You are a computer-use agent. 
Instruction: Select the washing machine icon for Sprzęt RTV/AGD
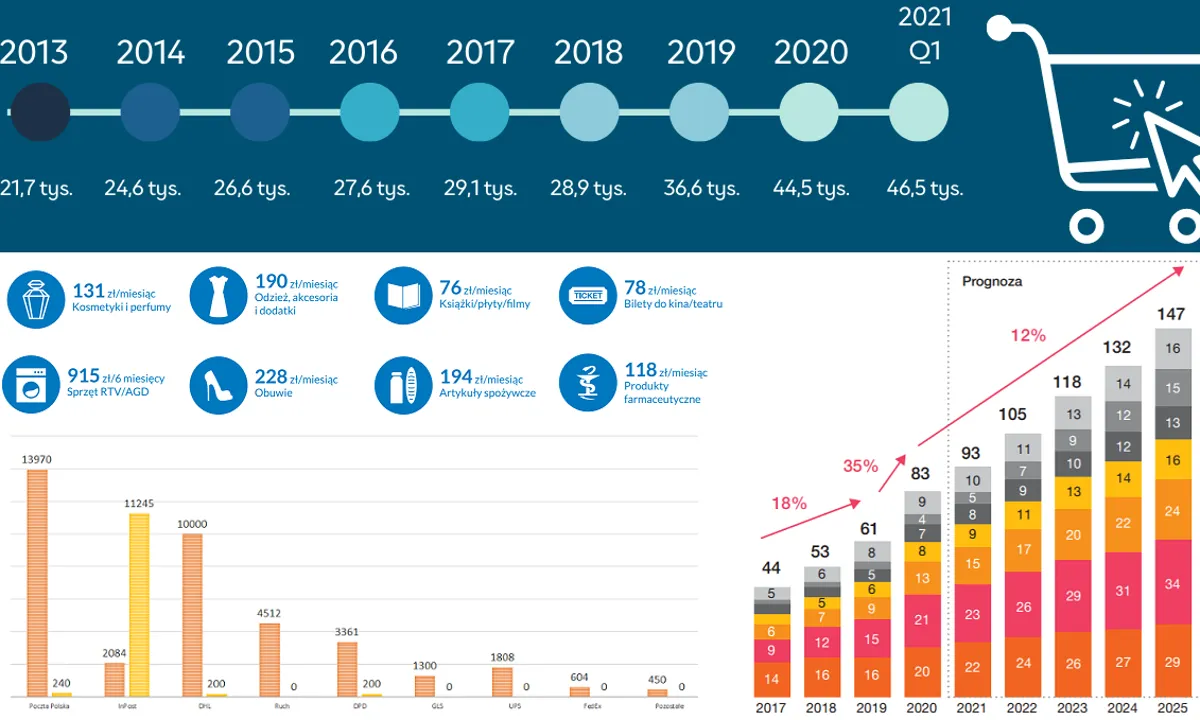tap(32, 385)
